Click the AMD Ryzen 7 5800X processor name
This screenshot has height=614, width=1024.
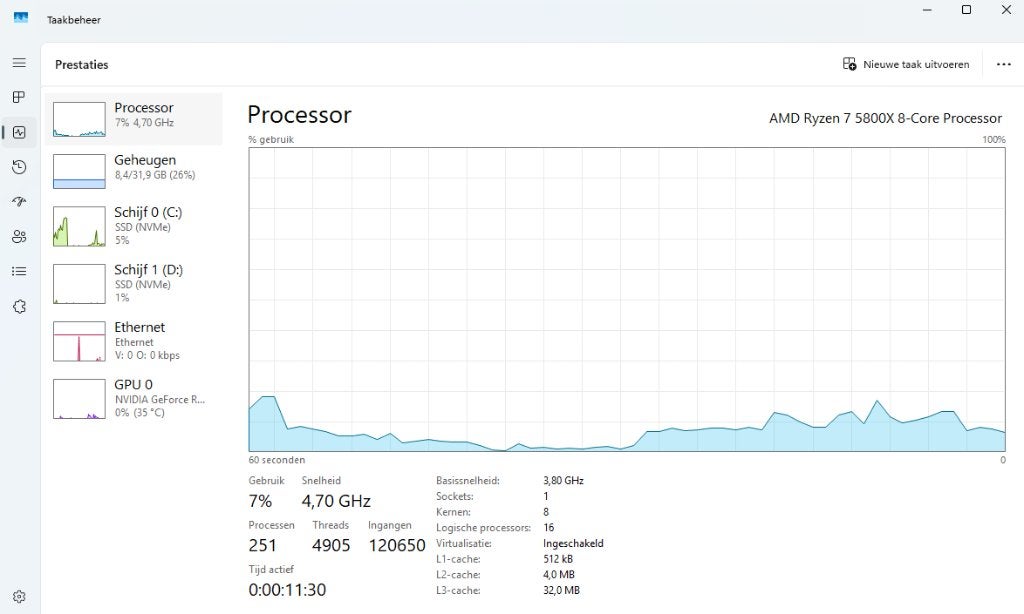click(885, 118)
